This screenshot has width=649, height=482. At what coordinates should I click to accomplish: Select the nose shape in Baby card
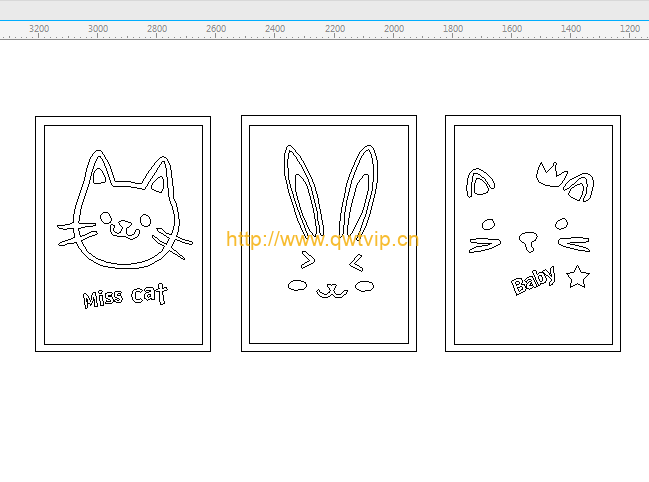[528, 242]
